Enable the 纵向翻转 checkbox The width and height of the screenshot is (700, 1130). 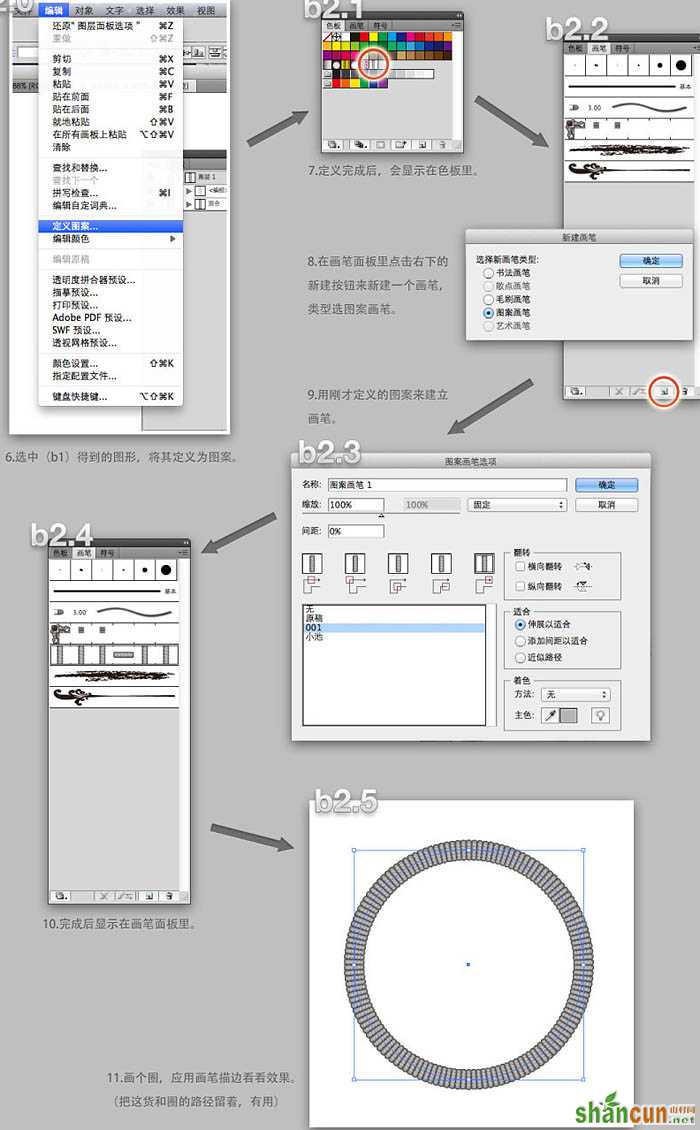520,587
